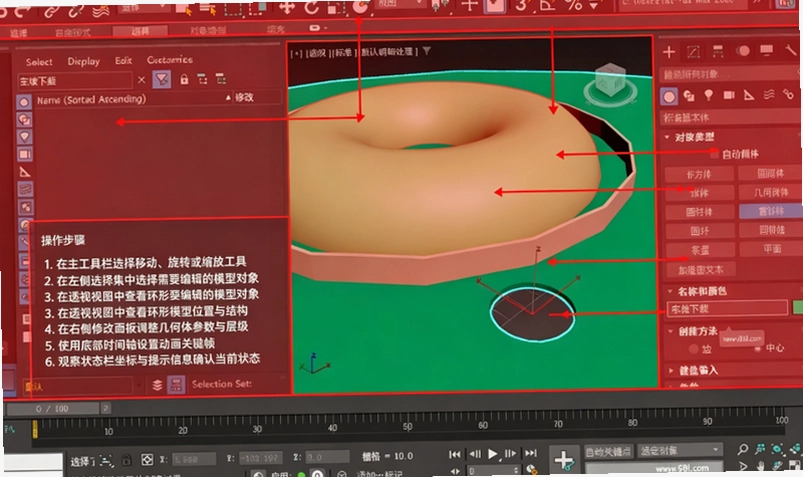803x477 pixels.
Task: Open Select by Name tool
Action: 208,8
